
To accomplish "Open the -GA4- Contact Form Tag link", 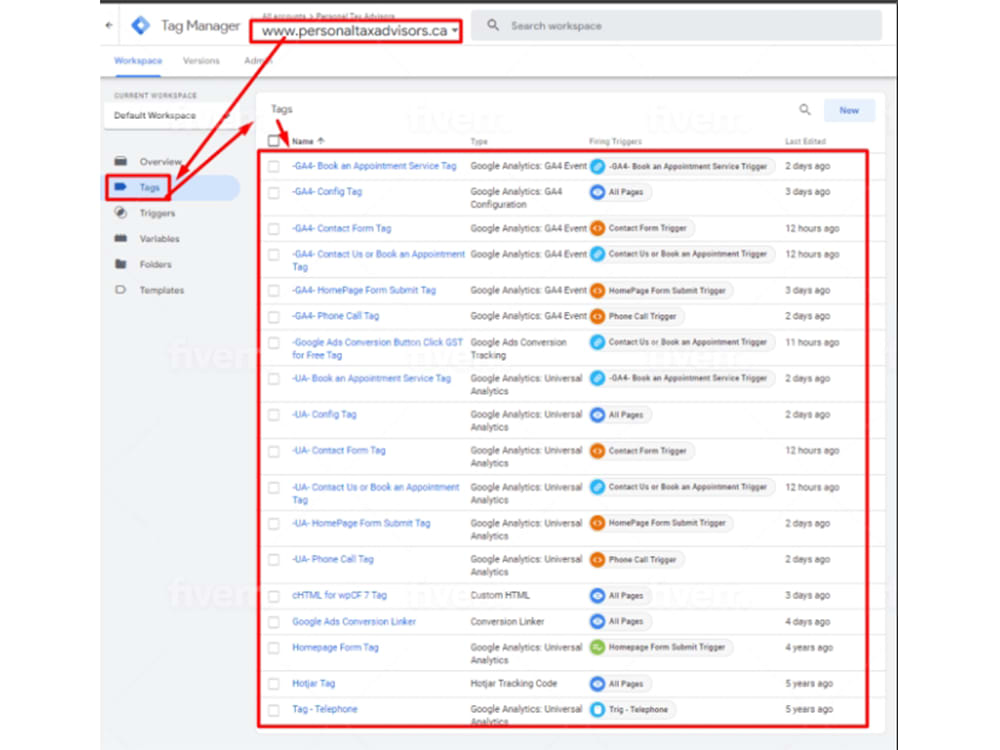I will 341,228.
